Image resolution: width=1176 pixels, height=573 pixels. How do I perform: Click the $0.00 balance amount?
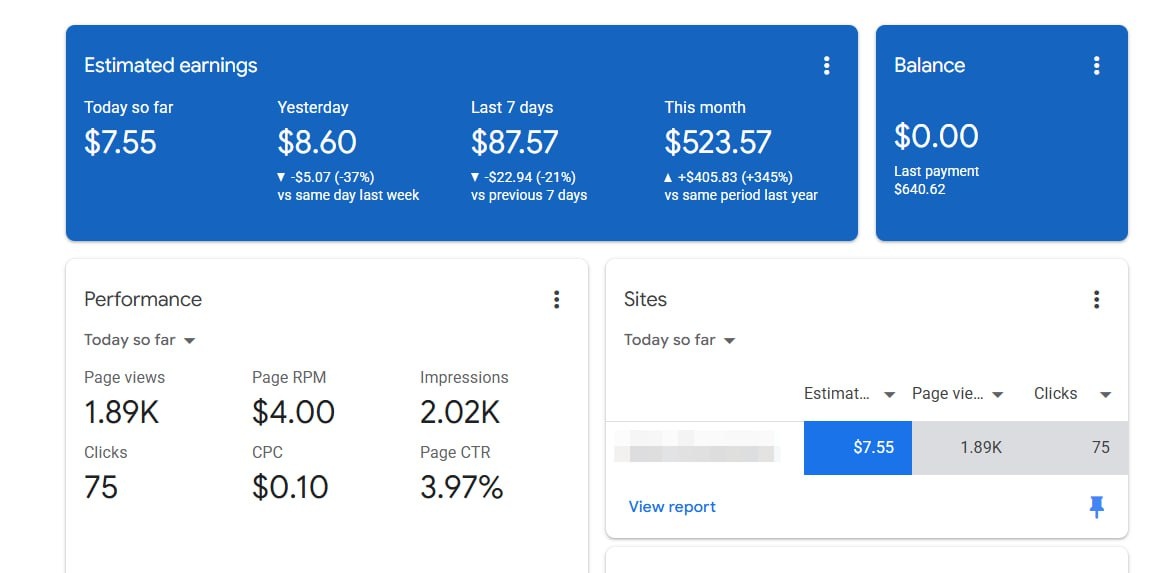[936, 136]
